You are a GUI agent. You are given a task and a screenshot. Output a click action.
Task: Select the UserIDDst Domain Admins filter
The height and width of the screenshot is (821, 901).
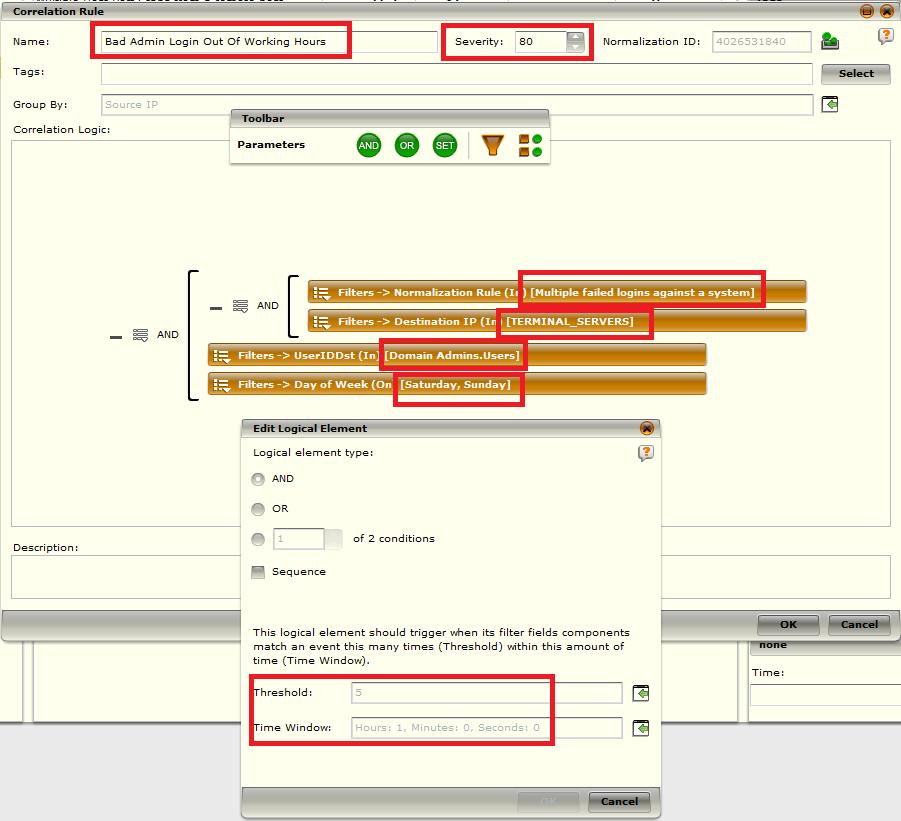pyautogui.click(x=457, y=355)
